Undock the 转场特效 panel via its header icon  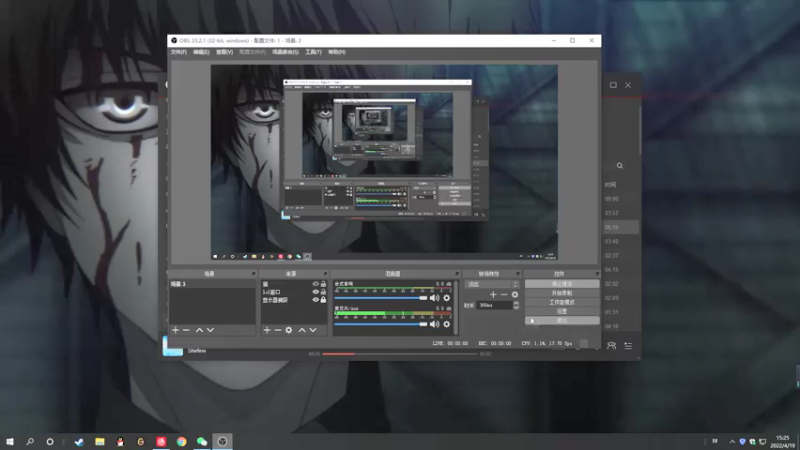[517, 274]
